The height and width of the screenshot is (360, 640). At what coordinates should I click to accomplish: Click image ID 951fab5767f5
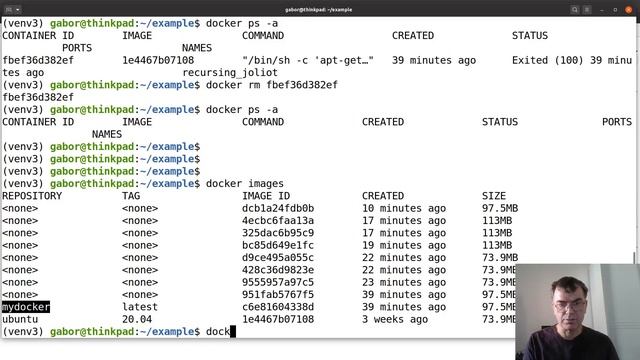278,295
